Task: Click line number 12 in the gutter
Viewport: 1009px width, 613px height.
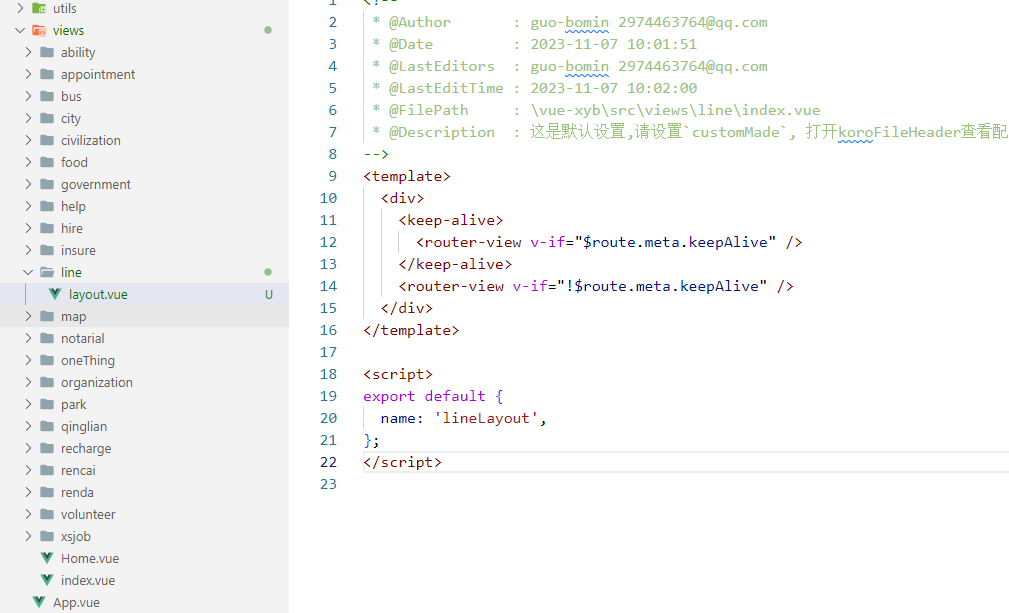Action: click(328, 242)
